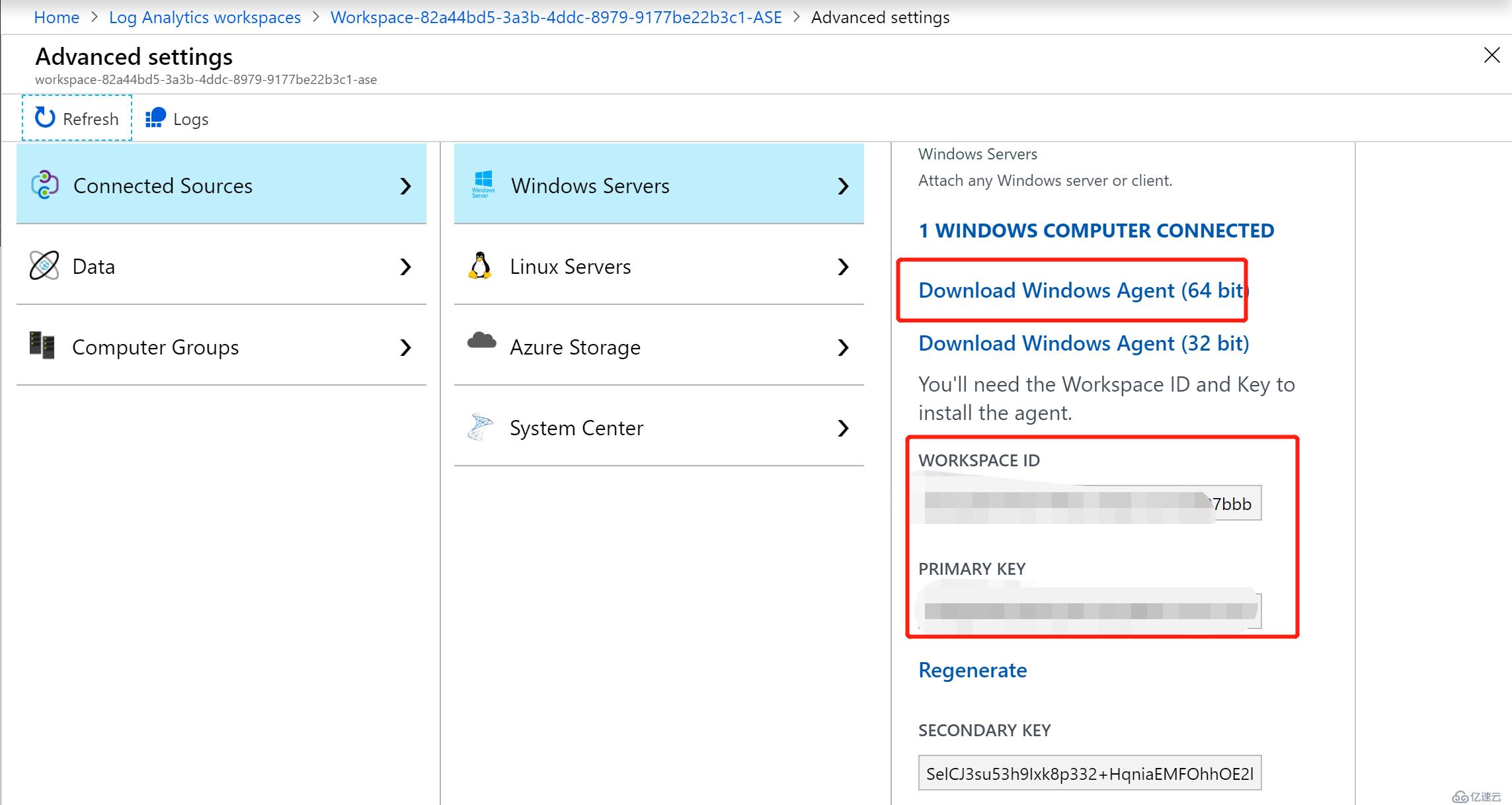Select the Connected Sources menu item

[x=221, y=184]
